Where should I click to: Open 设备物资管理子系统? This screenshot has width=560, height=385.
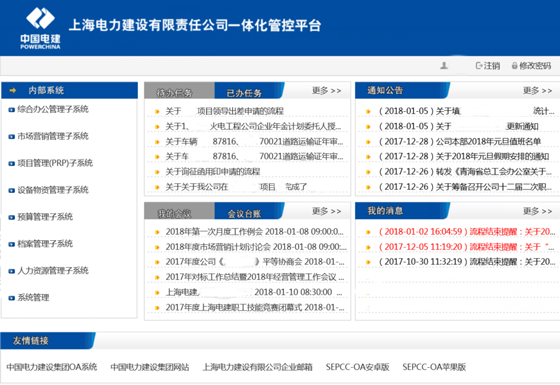pyautogui.click(x=53, y=190)
